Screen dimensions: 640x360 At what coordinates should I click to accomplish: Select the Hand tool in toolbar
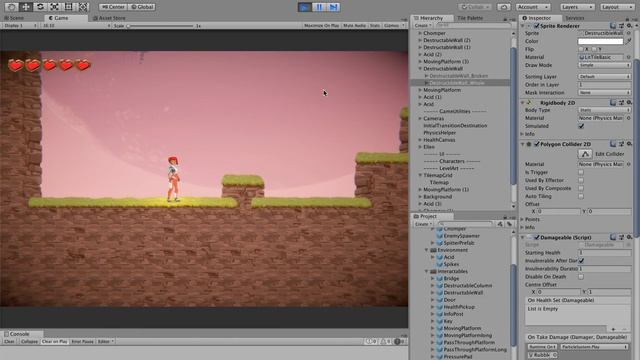click(x=11, y=7)
